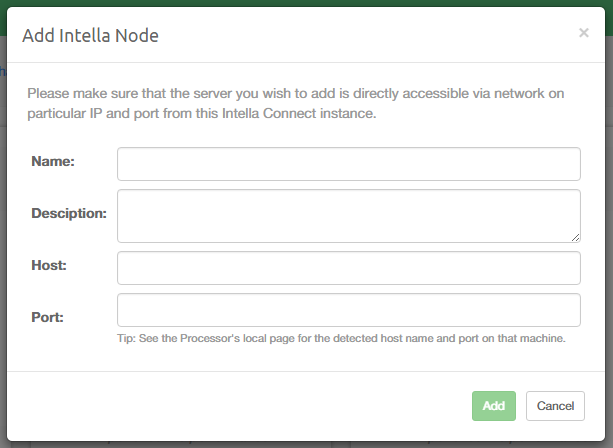
Task: Click the "Name:" label
Action: (53, 161)
